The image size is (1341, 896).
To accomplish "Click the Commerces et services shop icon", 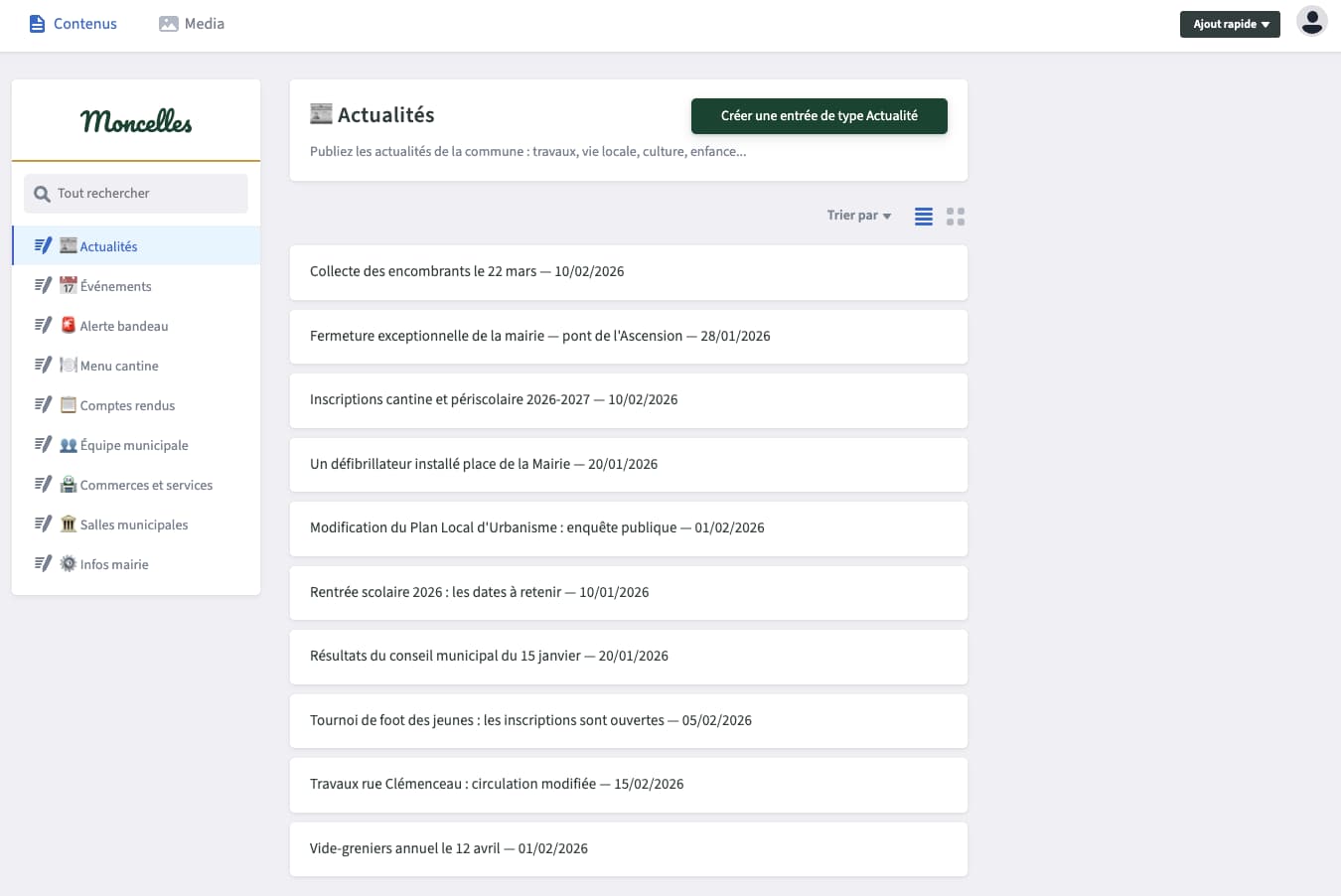I will (68, 485).
